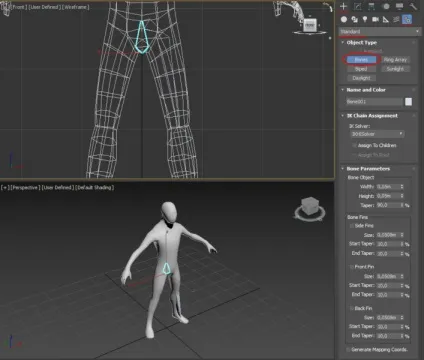Open the [Default Shading] menu
The width and height of the screenshot is (424, 360).
[95, 187]
